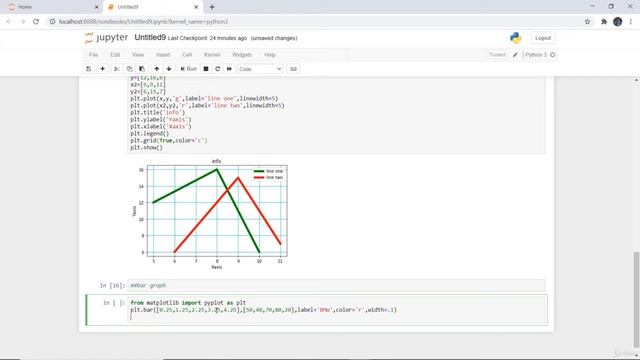Interrupt the kernel with stop icon

coord(206,69)
